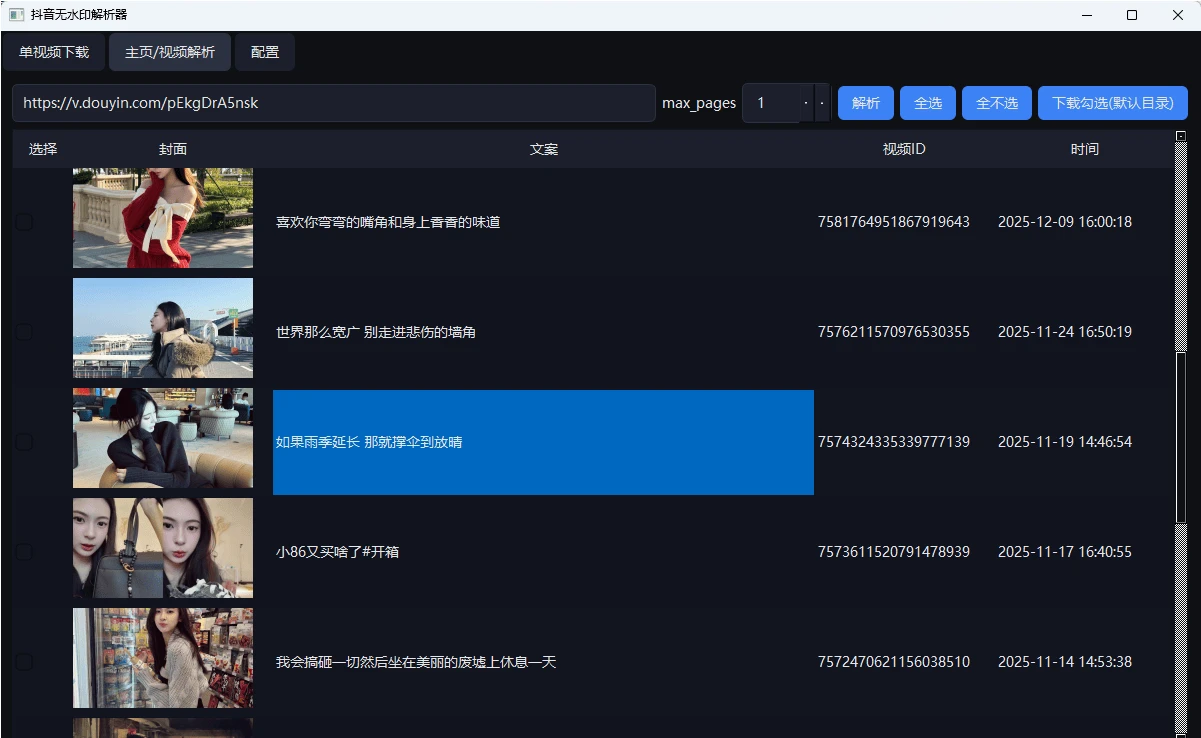Click the douyin URL input field
Viewport: 1201px width, 738px height.
coord(330,103)
